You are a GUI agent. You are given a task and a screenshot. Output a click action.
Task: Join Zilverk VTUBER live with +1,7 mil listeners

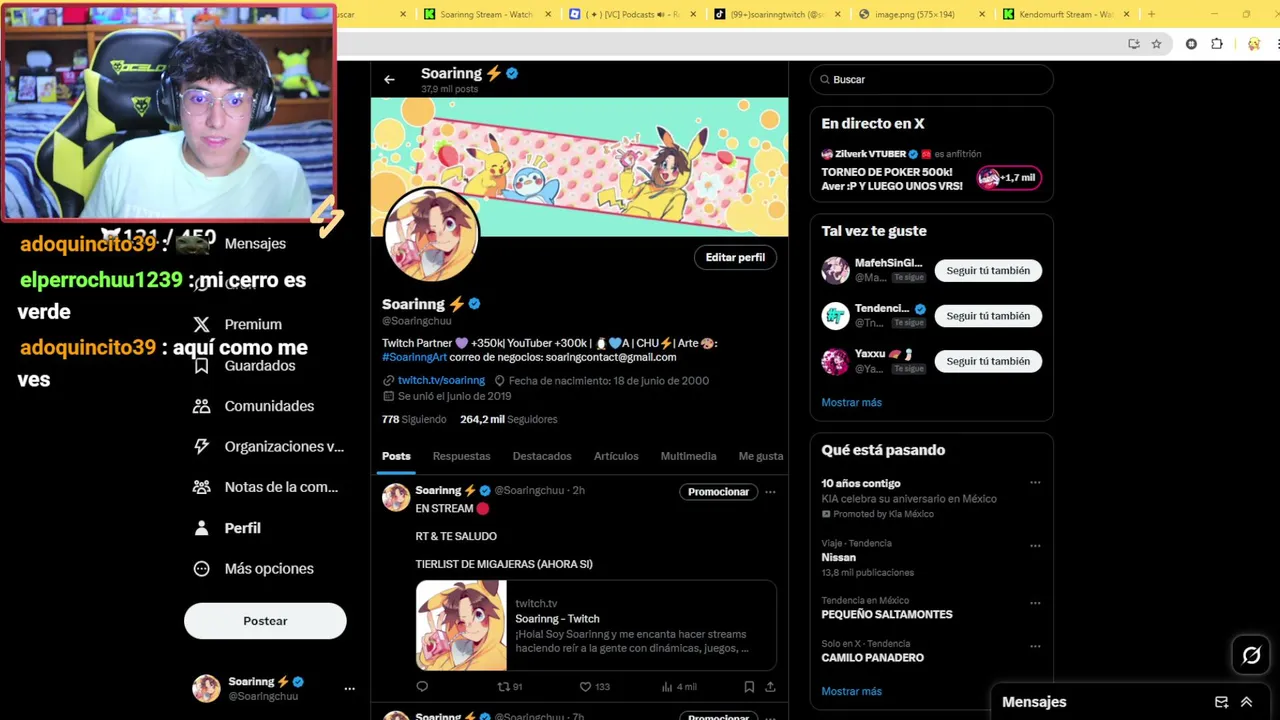click(x=1008, y=178)
